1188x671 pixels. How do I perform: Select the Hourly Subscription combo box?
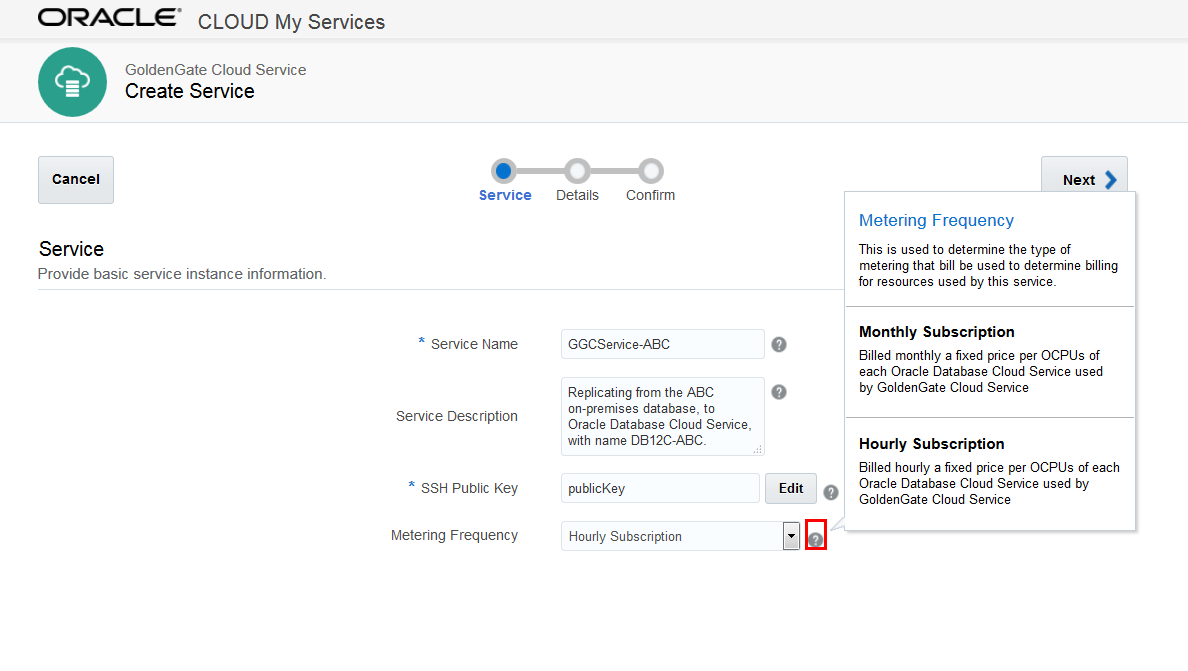click(x=671, y=536)
